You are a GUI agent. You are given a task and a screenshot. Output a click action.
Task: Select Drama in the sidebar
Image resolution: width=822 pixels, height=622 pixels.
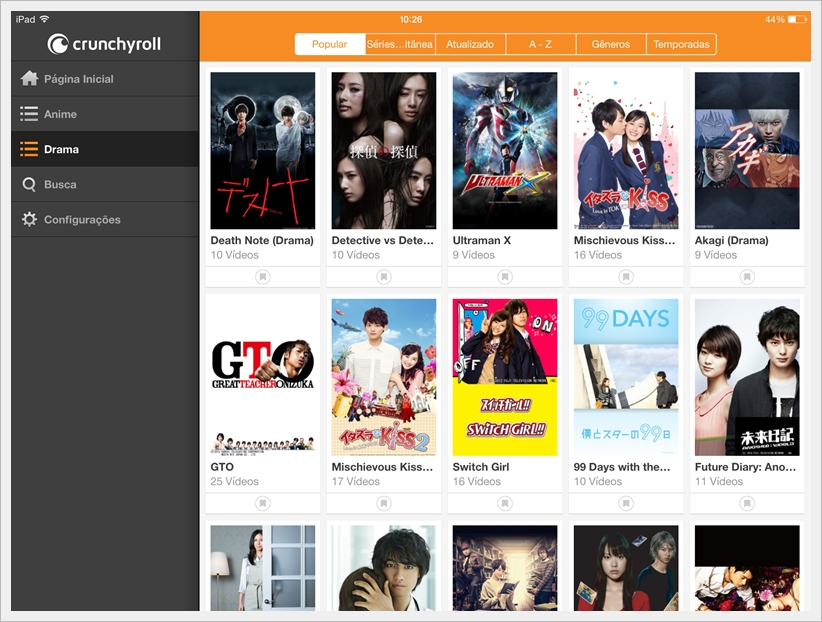(105, 149)
